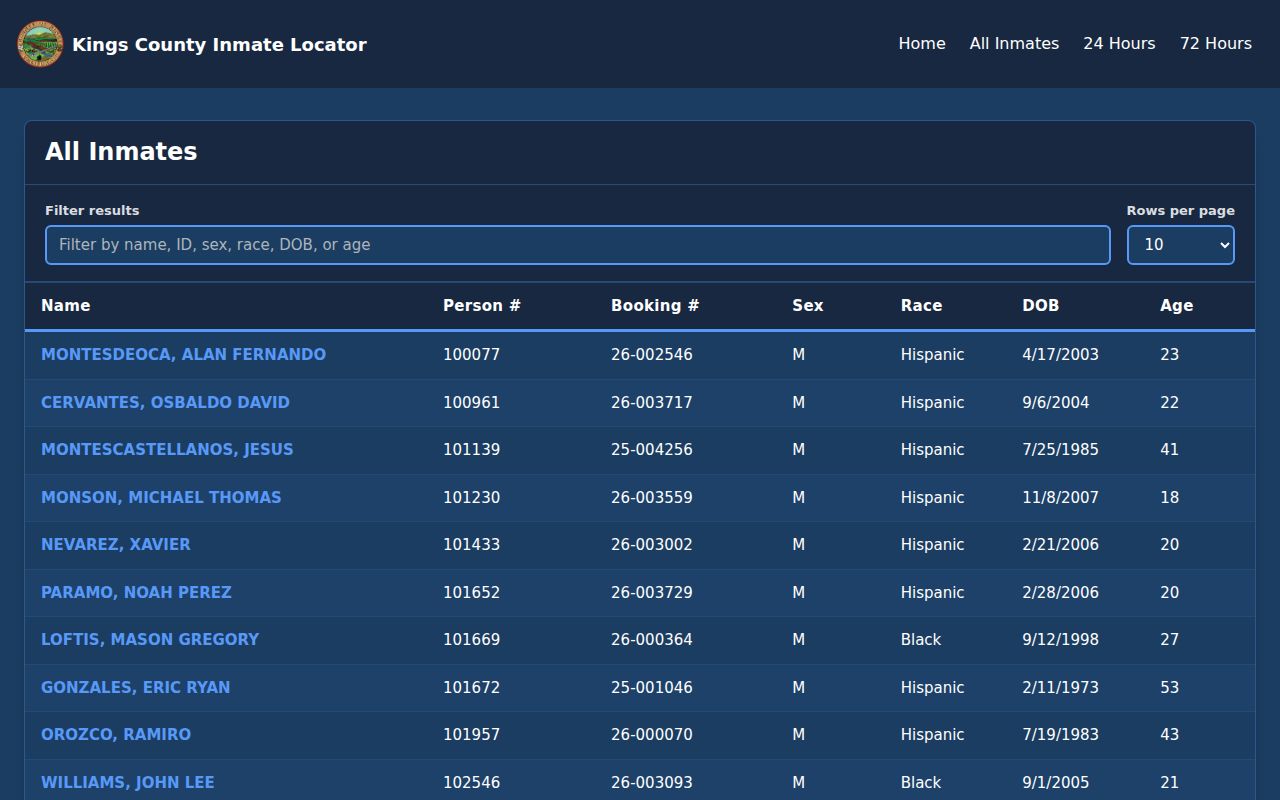Open the Rows per page dropdown
The width and height of the screenshot is (1280, 800).
tap(1181, 245)
